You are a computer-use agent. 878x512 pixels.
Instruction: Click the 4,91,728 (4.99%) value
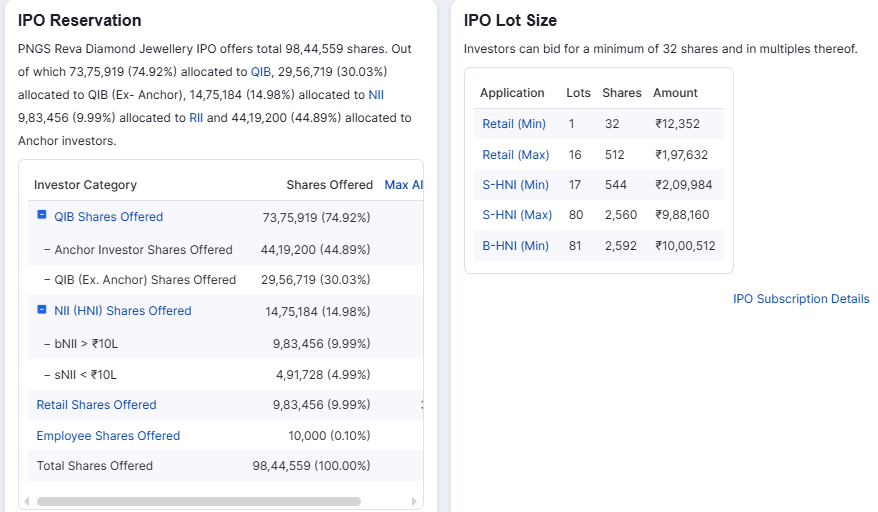pyautogui.click(x=323, y=375)
